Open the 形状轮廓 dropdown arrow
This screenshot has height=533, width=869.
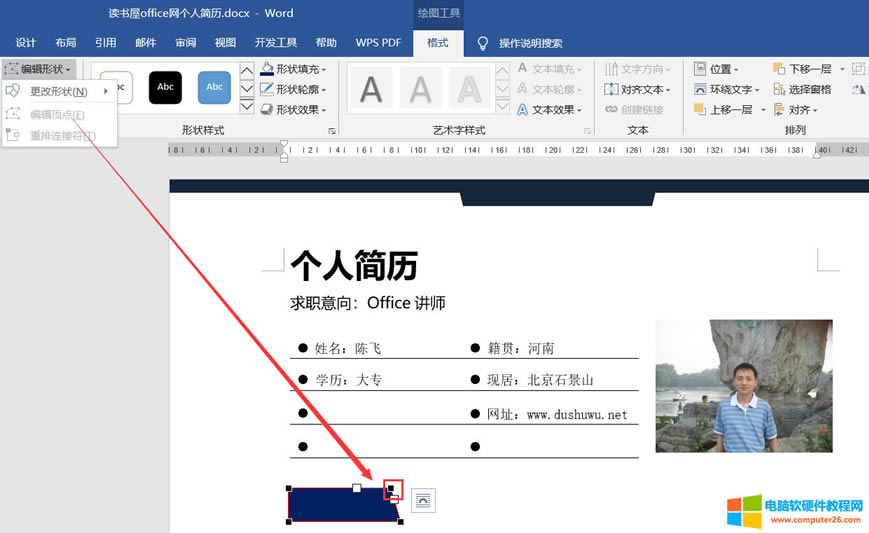tap(324, 90)
